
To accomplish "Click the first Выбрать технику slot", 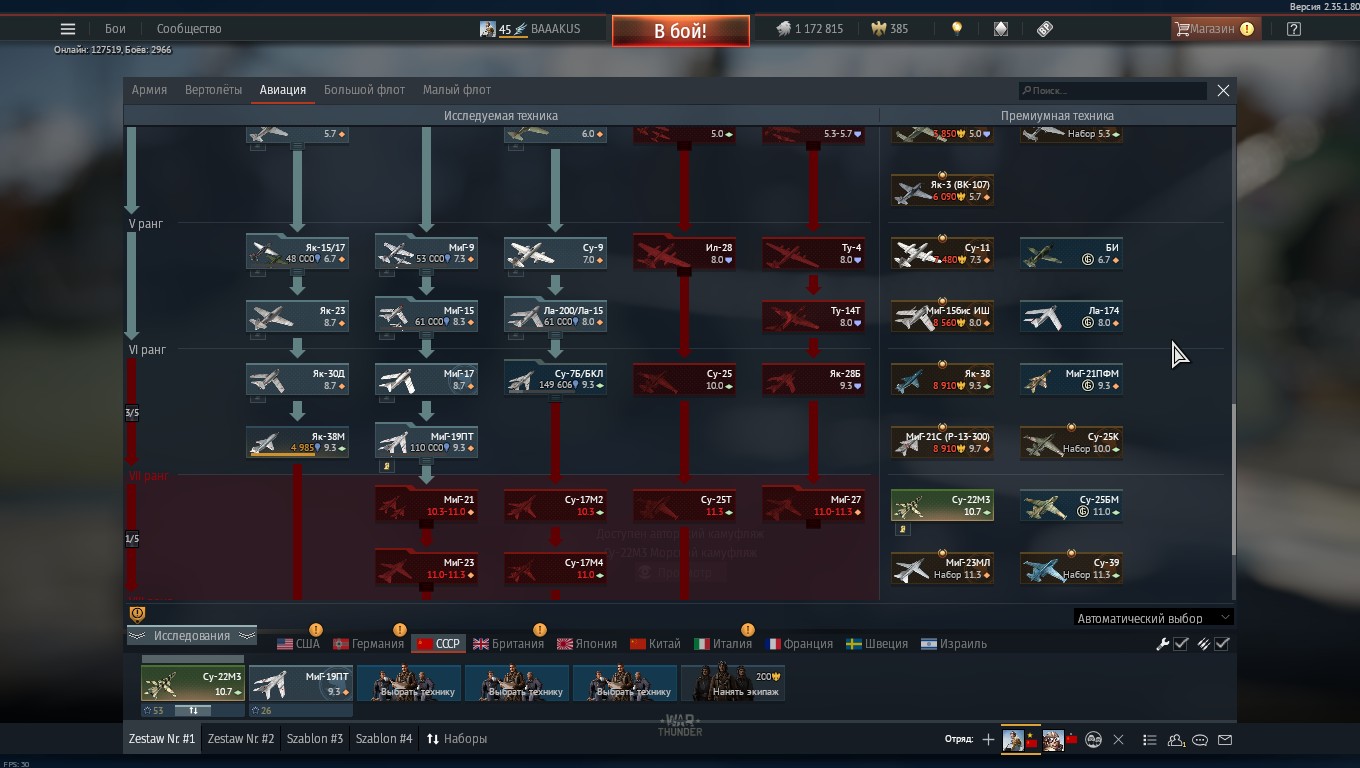I will coord(408,684).
